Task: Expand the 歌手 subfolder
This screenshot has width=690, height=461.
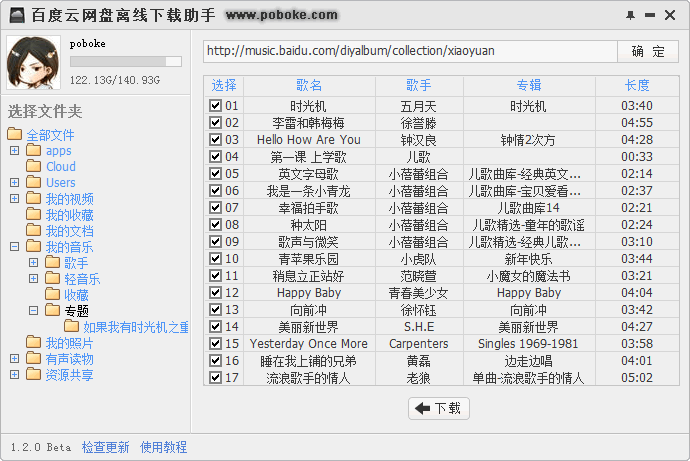Action: click(33, 262)
